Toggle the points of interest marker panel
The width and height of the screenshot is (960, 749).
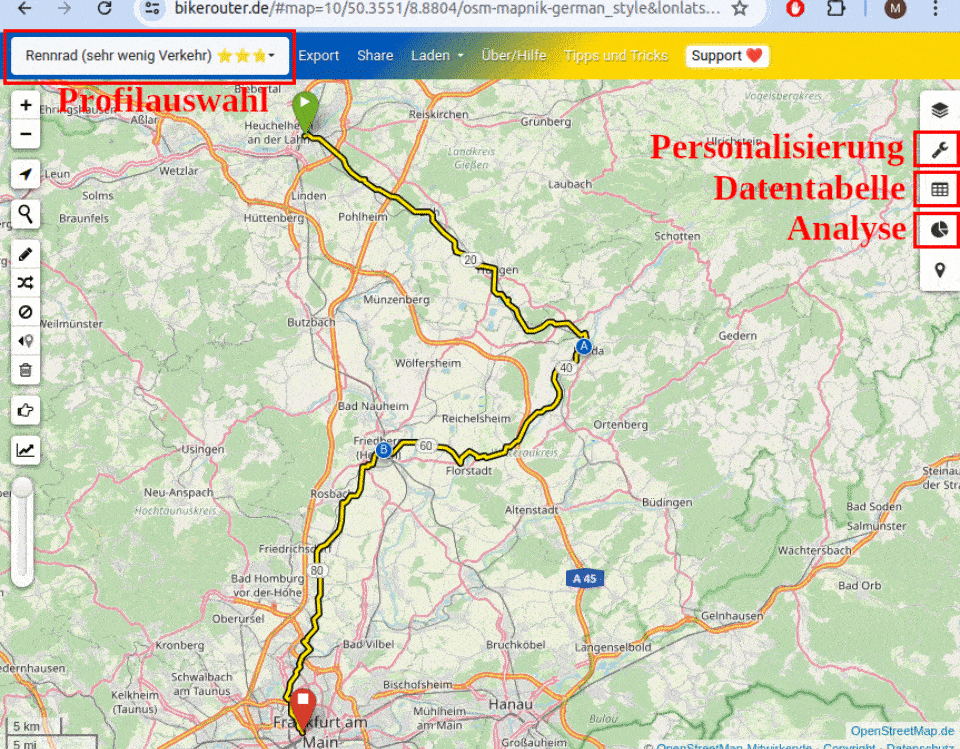(939, 270)
